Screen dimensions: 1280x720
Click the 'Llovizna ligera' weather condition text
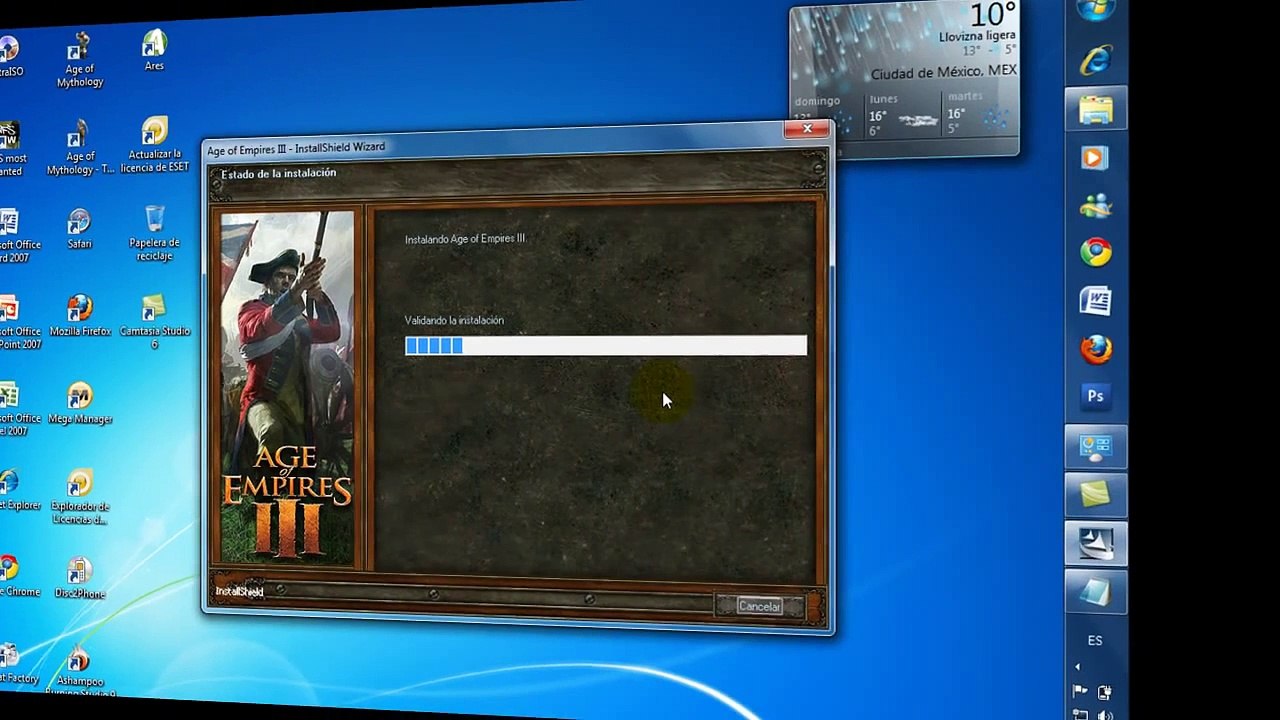click(x=977, y=37)
